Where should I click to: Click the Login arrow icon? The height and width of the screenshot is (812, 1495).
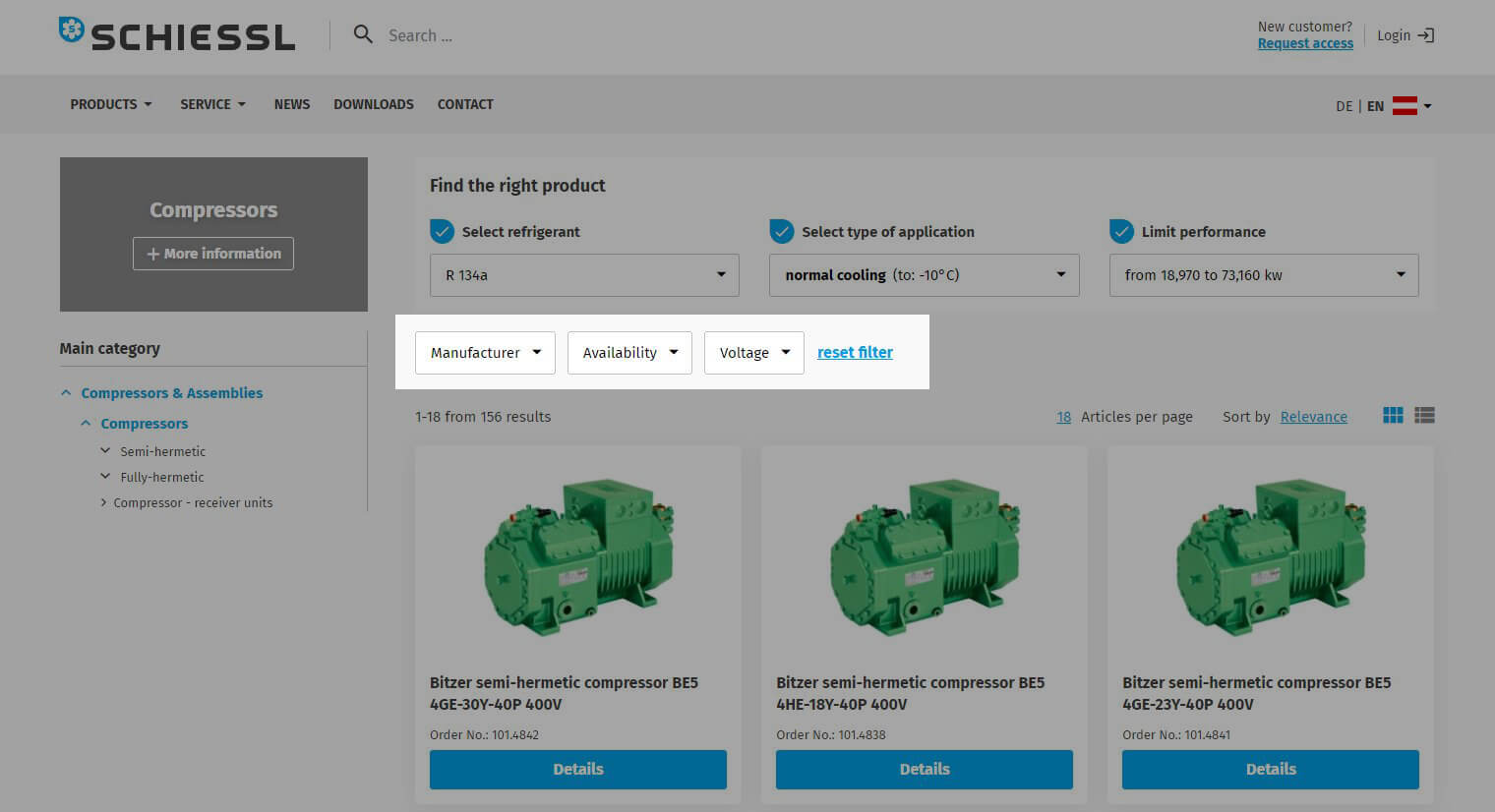pyautogui.click(x=1425, y=35)
